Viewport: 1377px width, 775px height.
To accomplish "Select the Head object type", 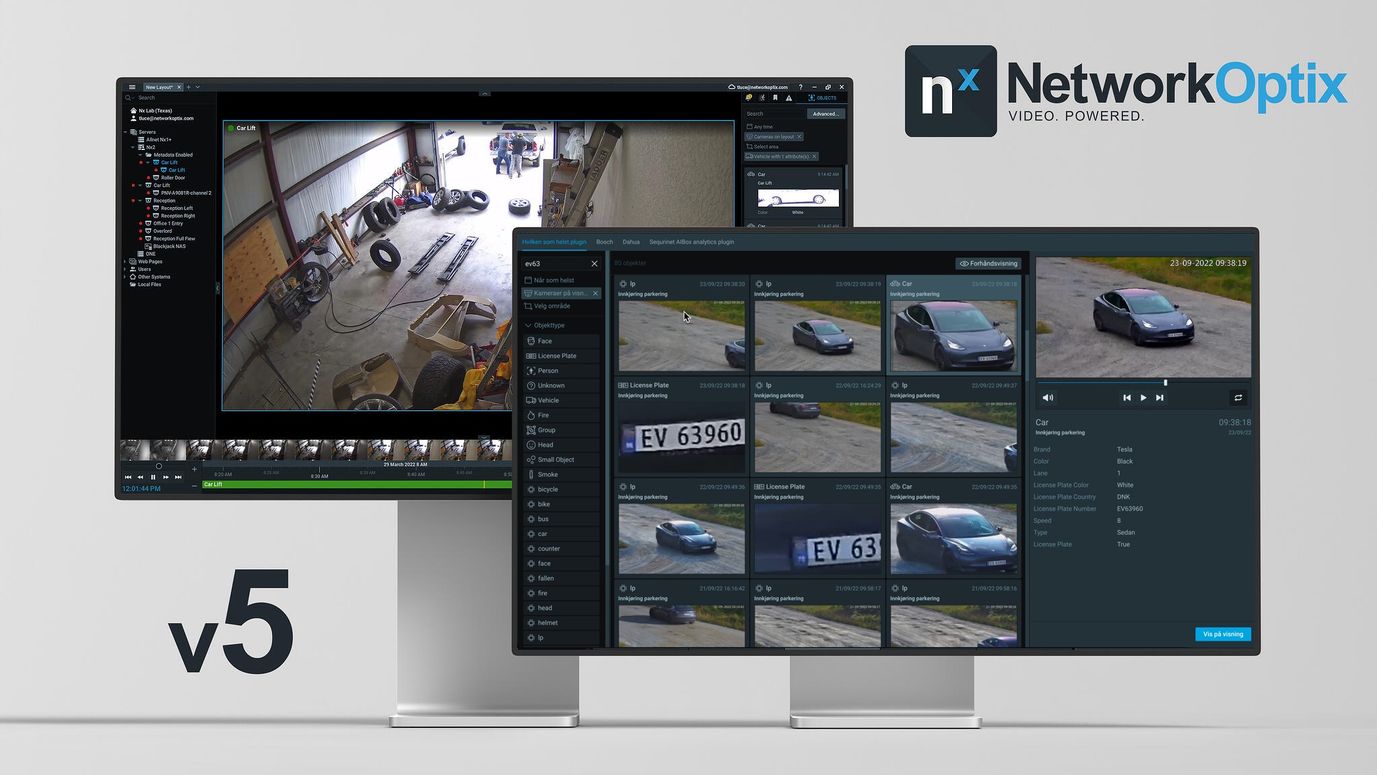I will click(561, 445).
